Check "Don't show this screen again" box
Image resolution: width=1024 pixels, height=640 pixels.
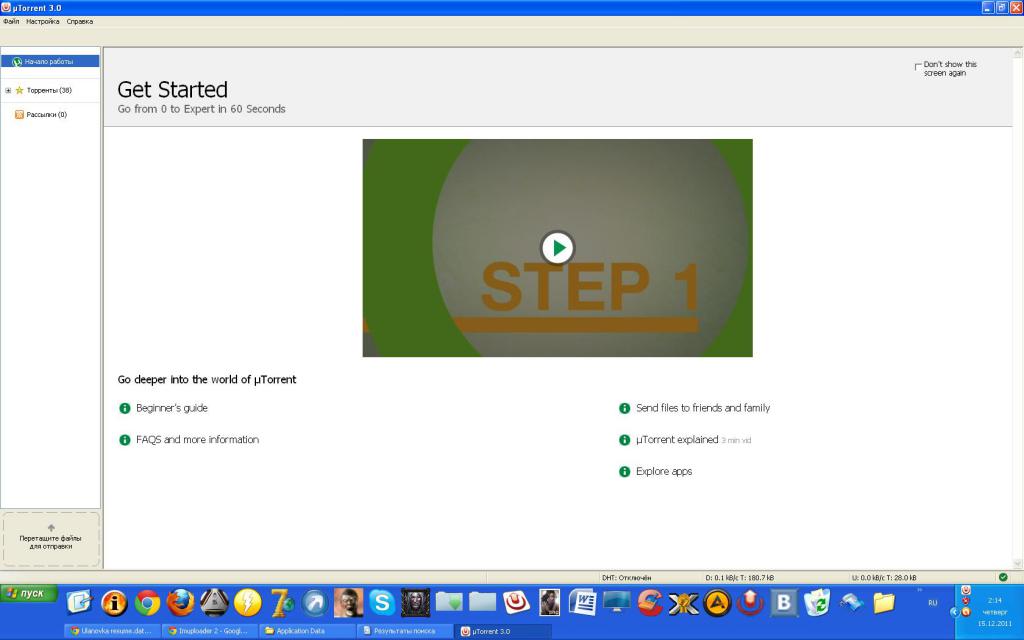[x=918, y=67]
